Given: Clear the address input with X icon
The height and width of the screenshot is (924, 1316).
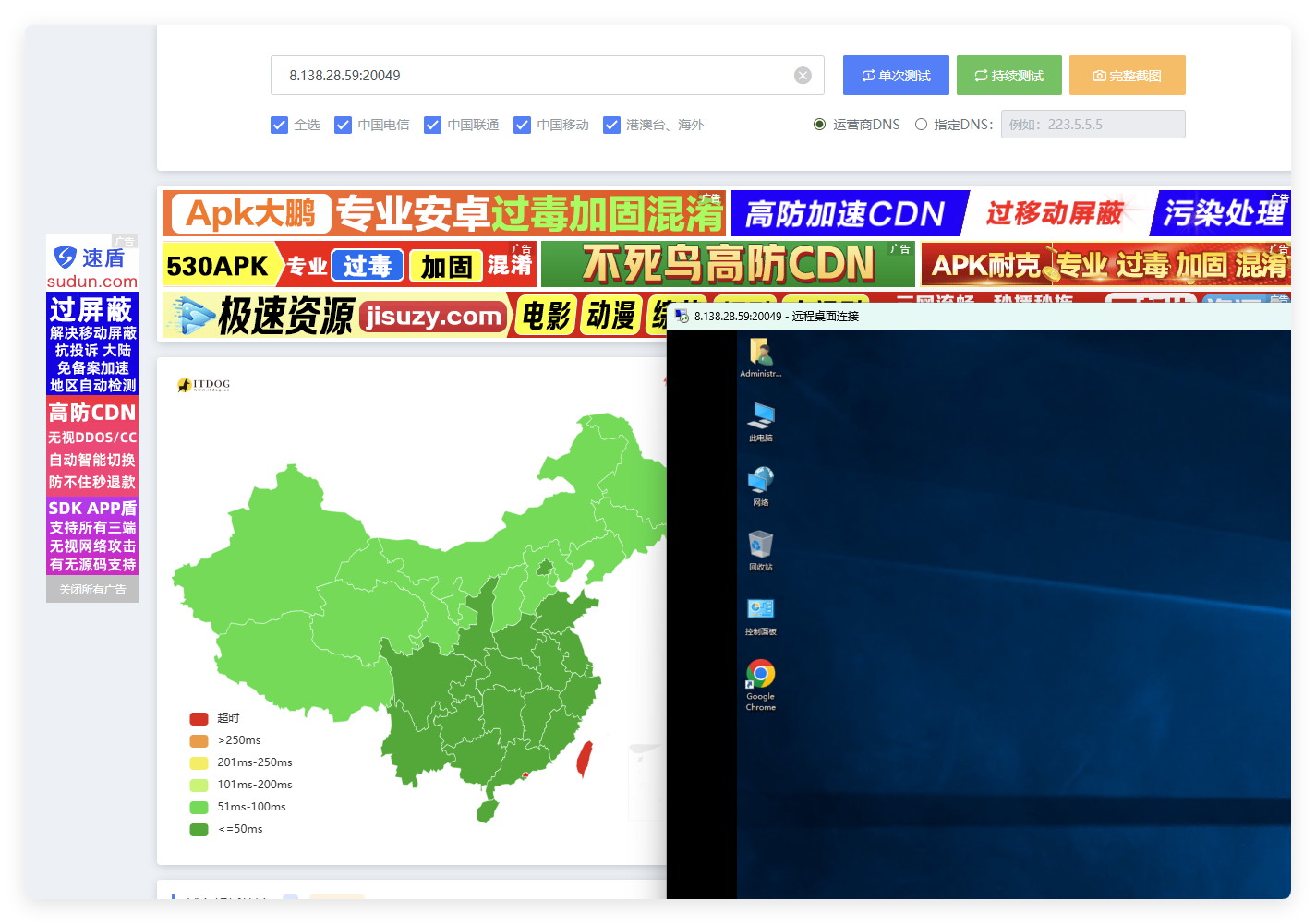Looking at the screenshot, I should tap(803, 76).
